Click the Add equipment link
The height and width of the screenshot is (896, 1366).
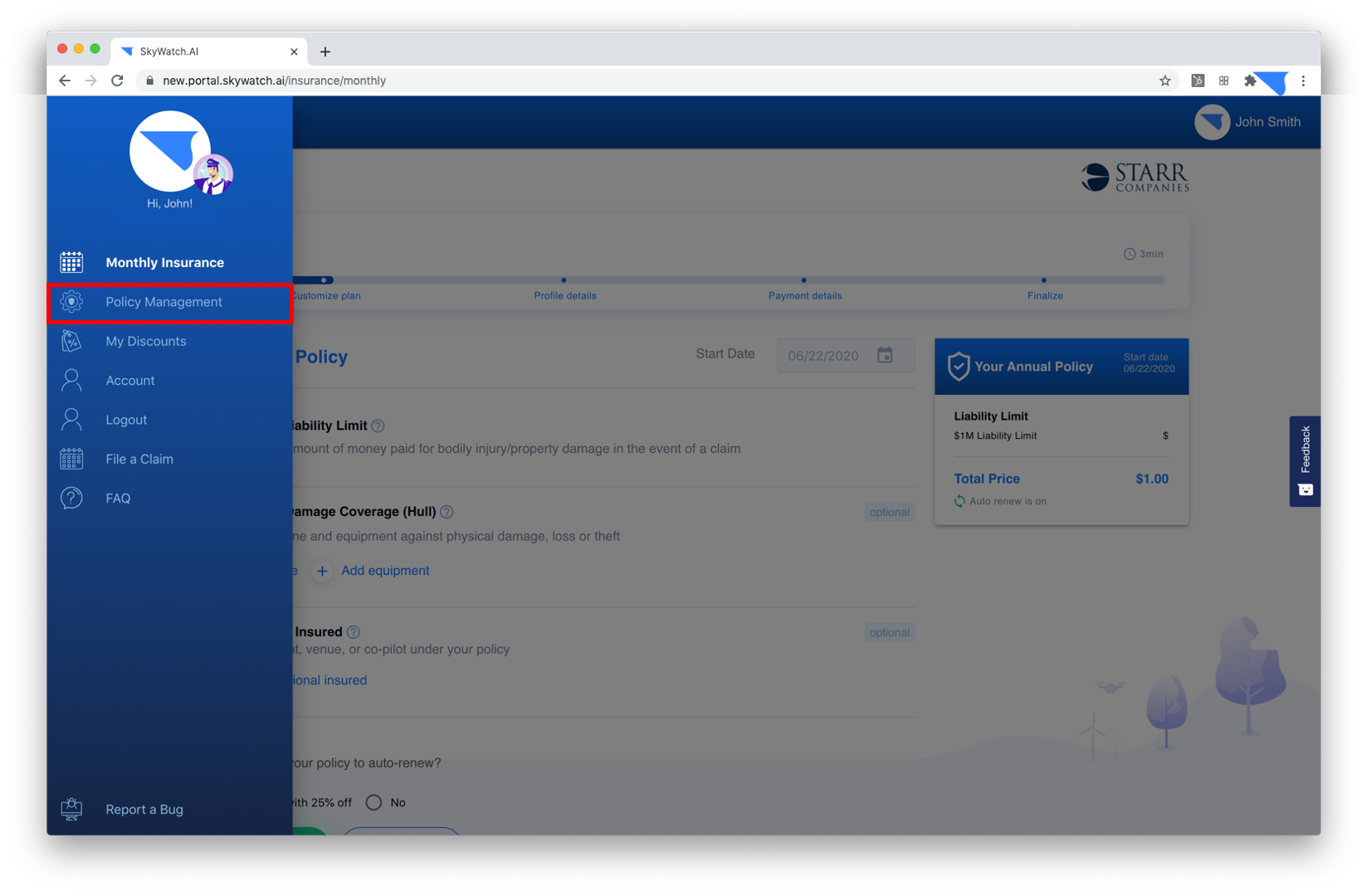pos(385,571)
